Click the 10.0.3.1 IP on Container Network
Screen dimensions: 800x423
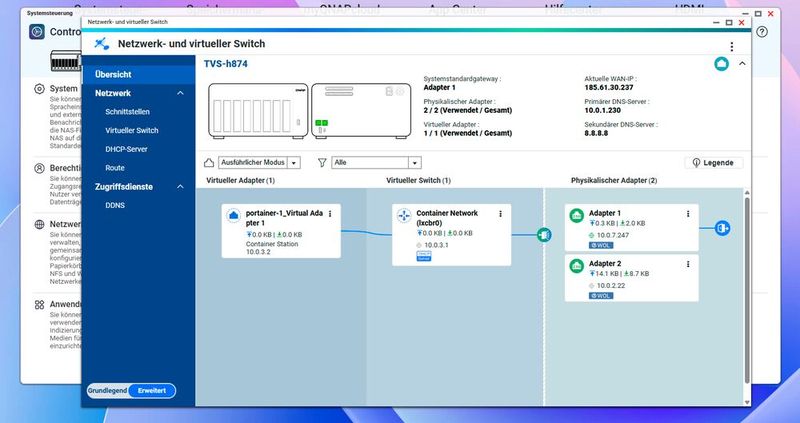tap(438, 245)
